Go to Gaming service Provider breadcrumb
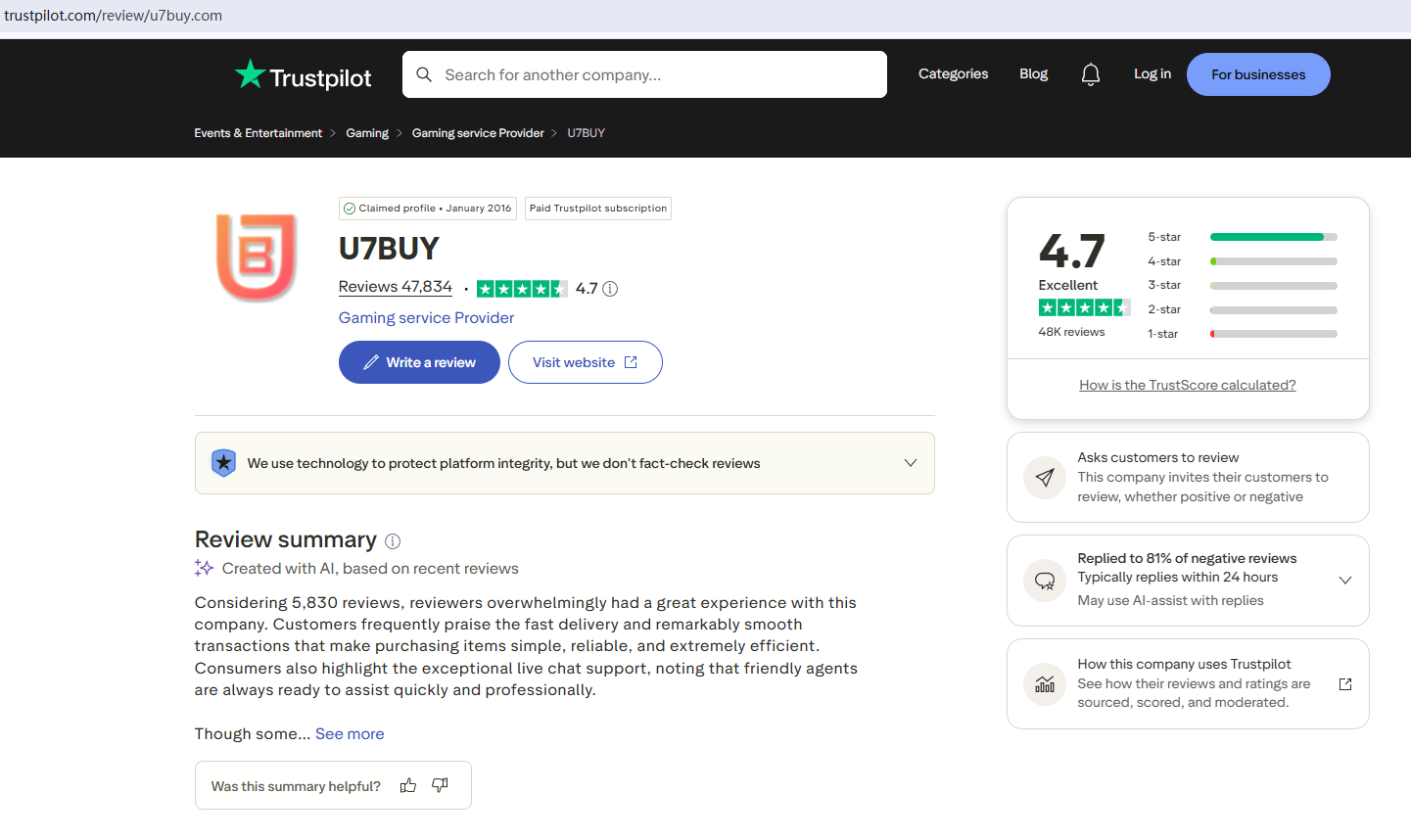 tap(478, 133)
